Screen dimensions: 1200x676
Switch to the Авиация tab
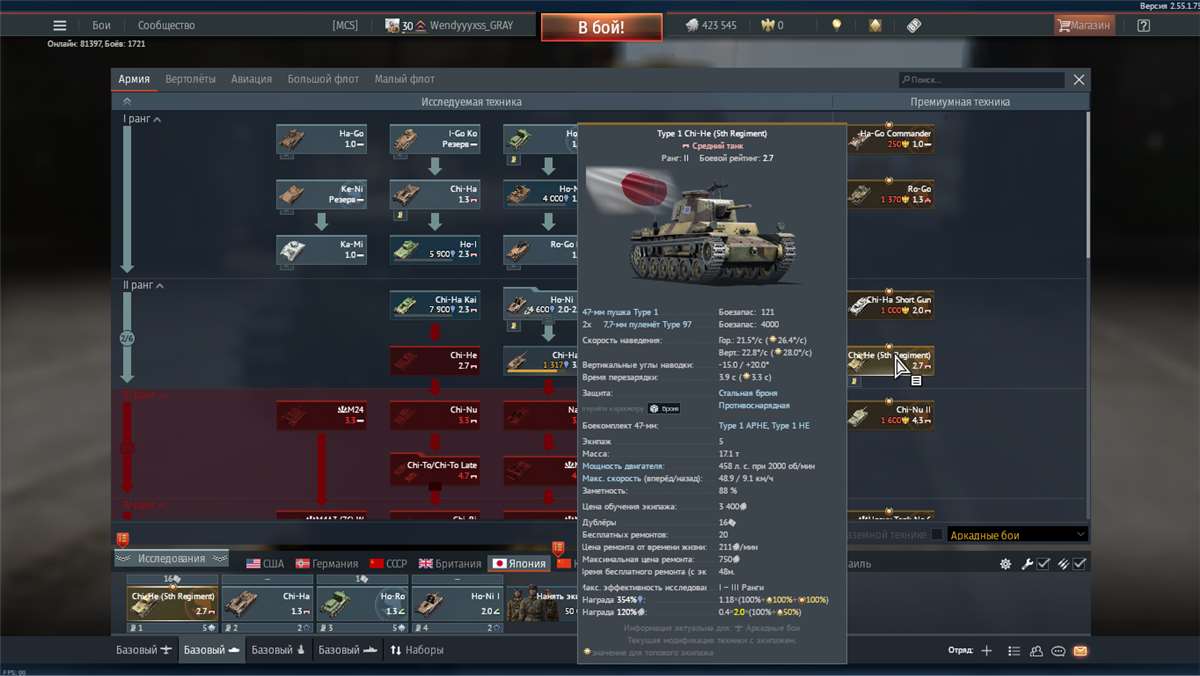251,79
